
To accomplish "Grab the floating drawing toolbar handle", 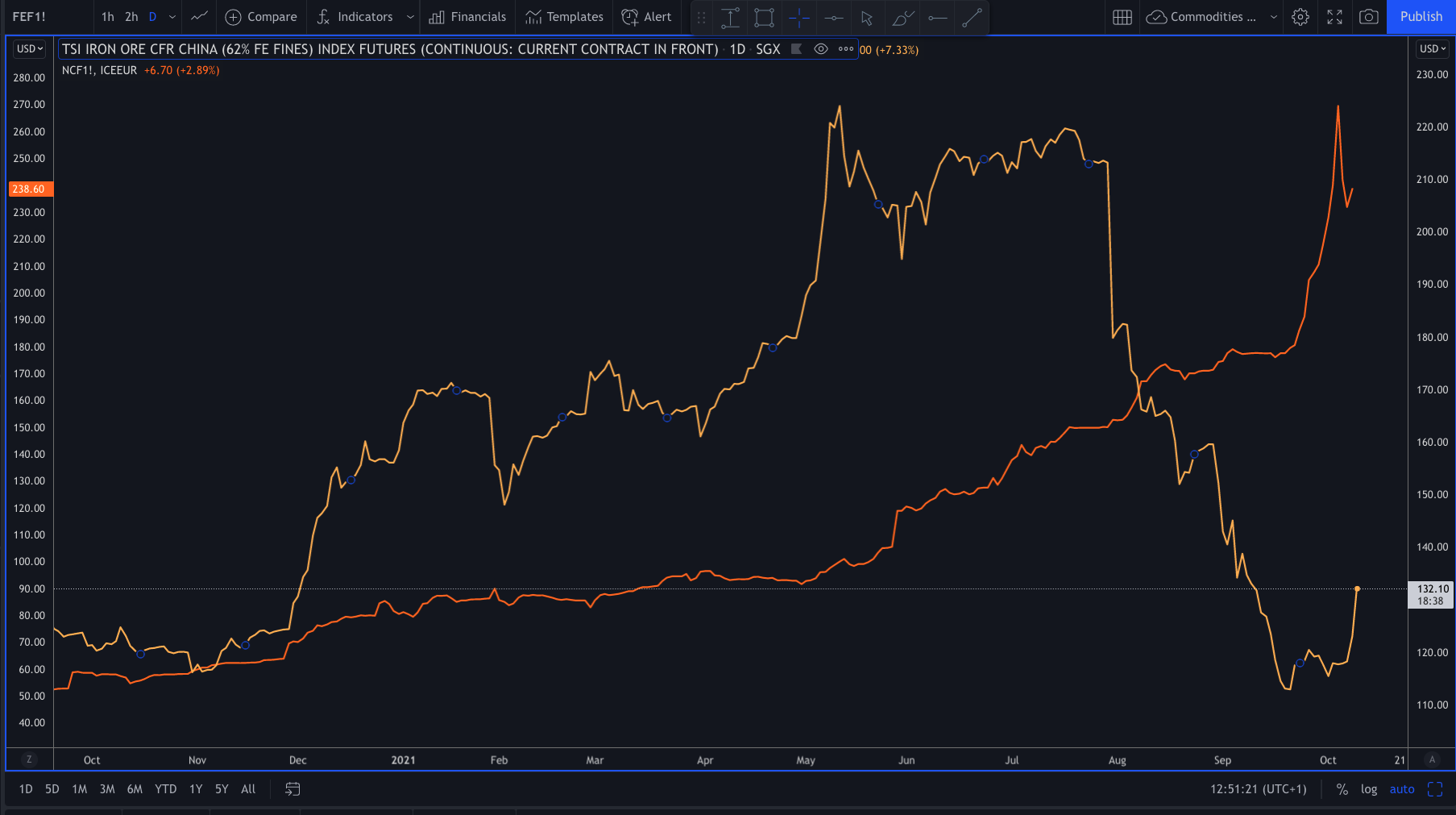I will (x=701, y=17).
